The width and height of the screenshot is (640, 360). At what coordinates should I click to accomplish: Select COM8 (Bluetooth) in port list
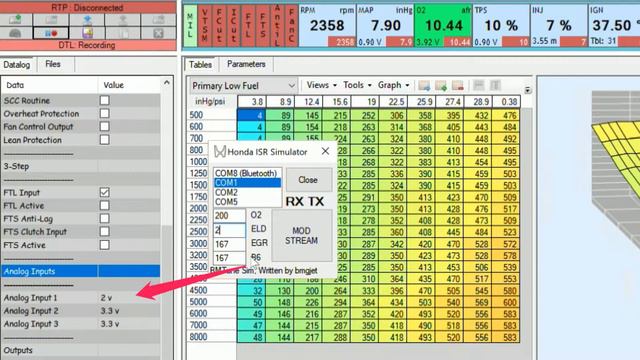[x=247, y=173]
